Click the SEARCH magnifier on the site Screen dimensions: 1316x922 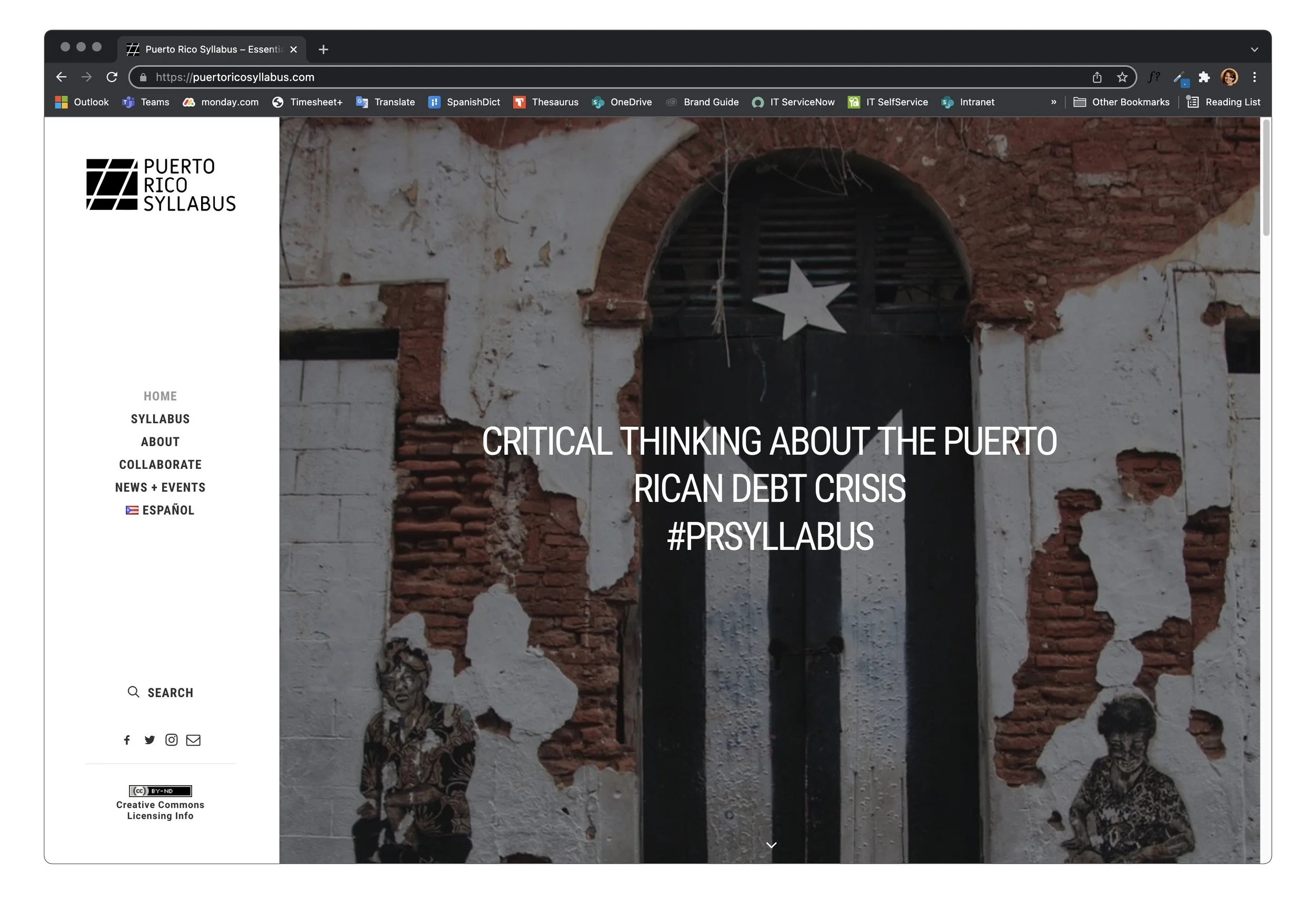pos(133,692)
